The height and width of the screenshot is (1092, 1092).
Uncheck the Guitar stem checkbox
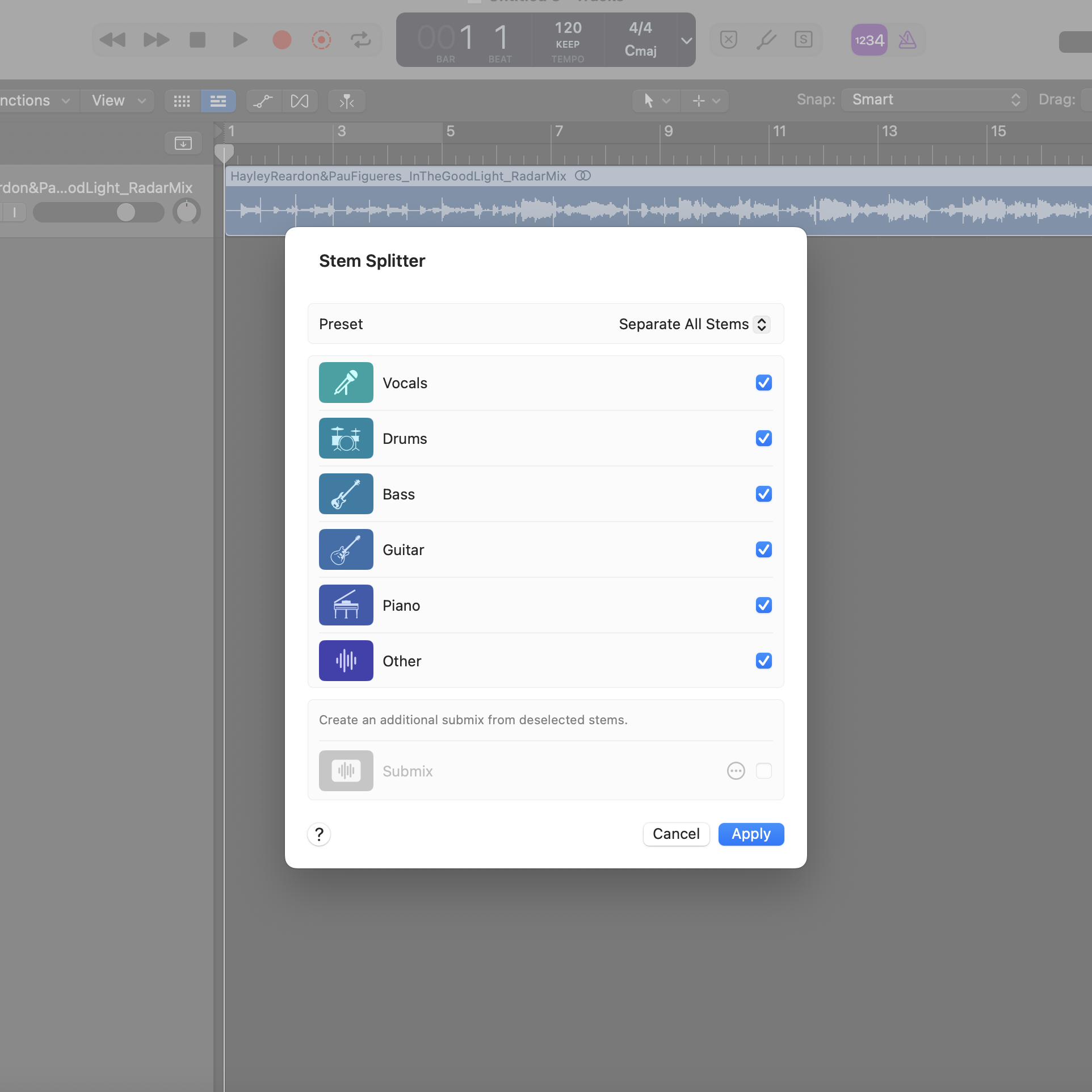coord(763,549)
